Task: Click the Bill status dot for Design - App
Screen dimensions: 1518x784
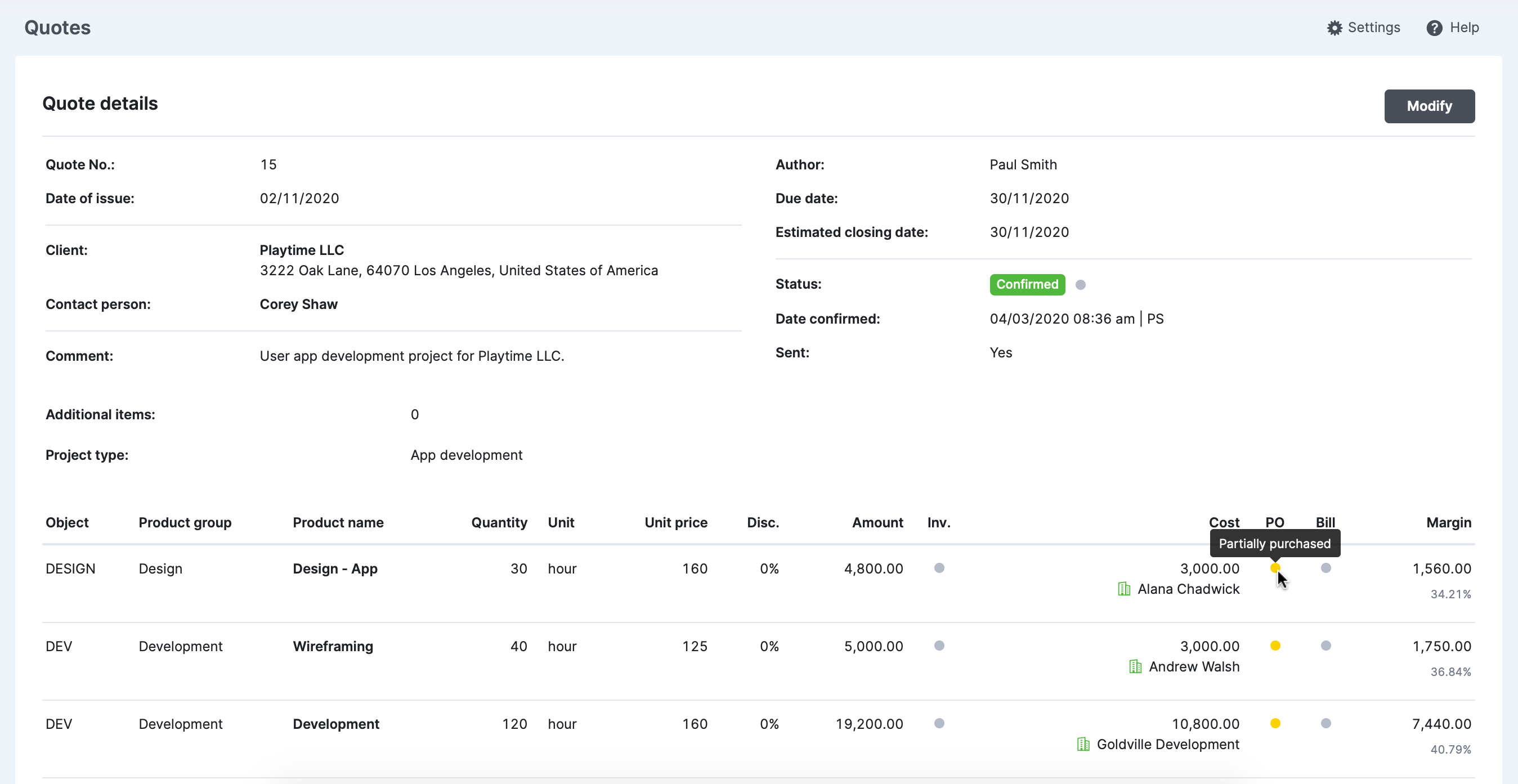Action: [1326, 568]
